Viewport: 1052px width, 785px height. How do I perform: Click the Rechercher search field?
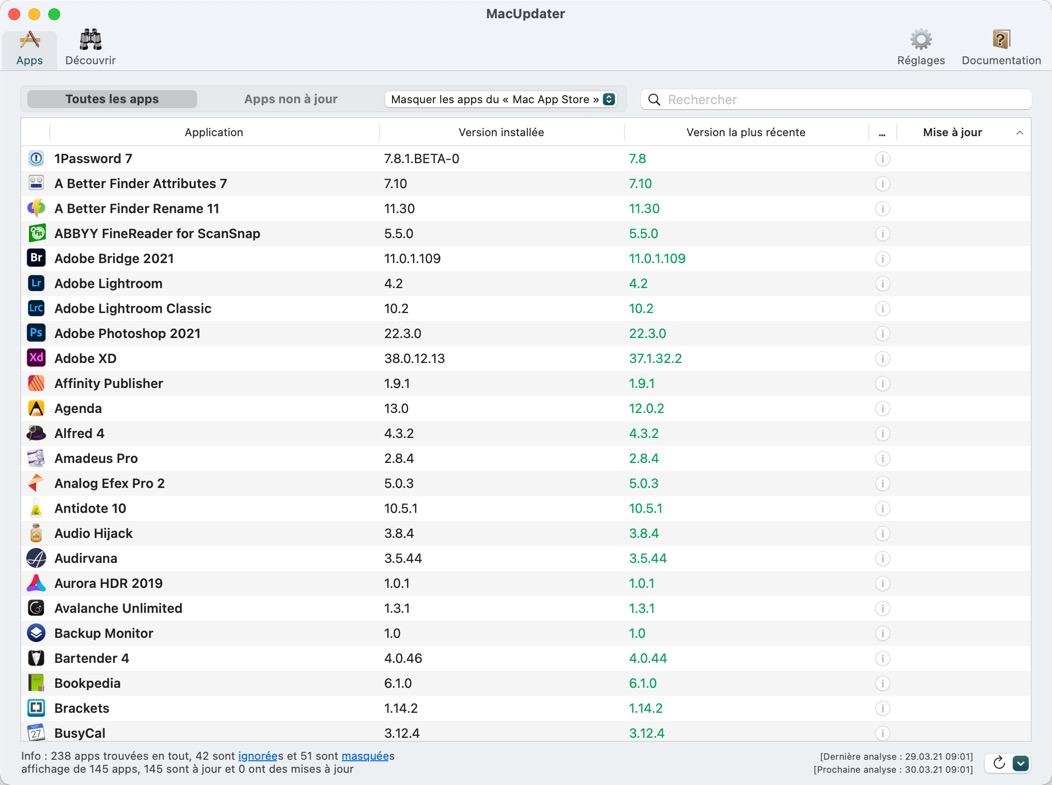(x=836, y=99)
